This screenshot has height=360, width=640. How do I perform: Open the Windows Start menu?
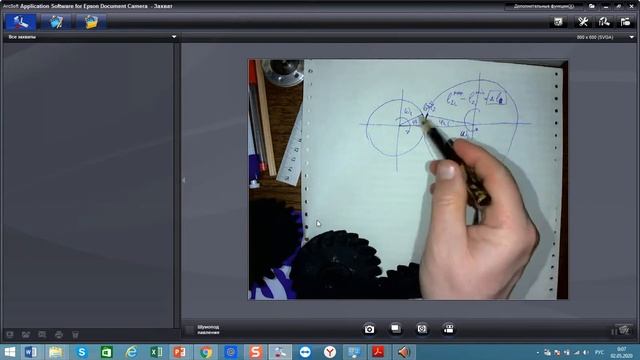click(x=9, y=352)
